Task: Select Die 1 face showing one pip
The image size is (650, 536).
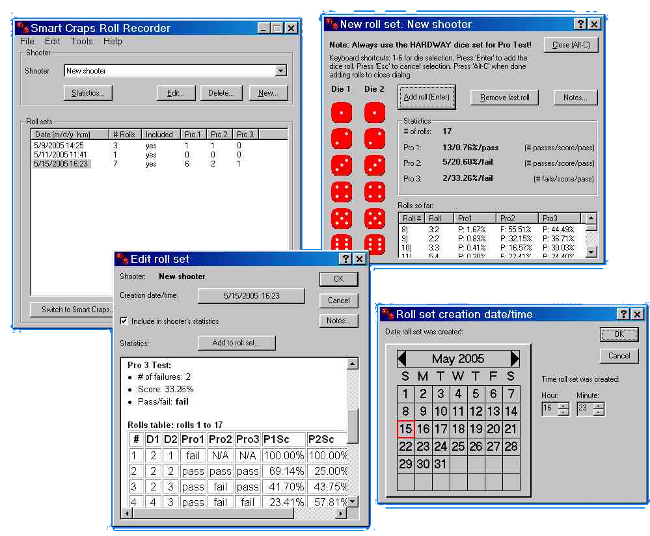Action: [x=342, y=112]
